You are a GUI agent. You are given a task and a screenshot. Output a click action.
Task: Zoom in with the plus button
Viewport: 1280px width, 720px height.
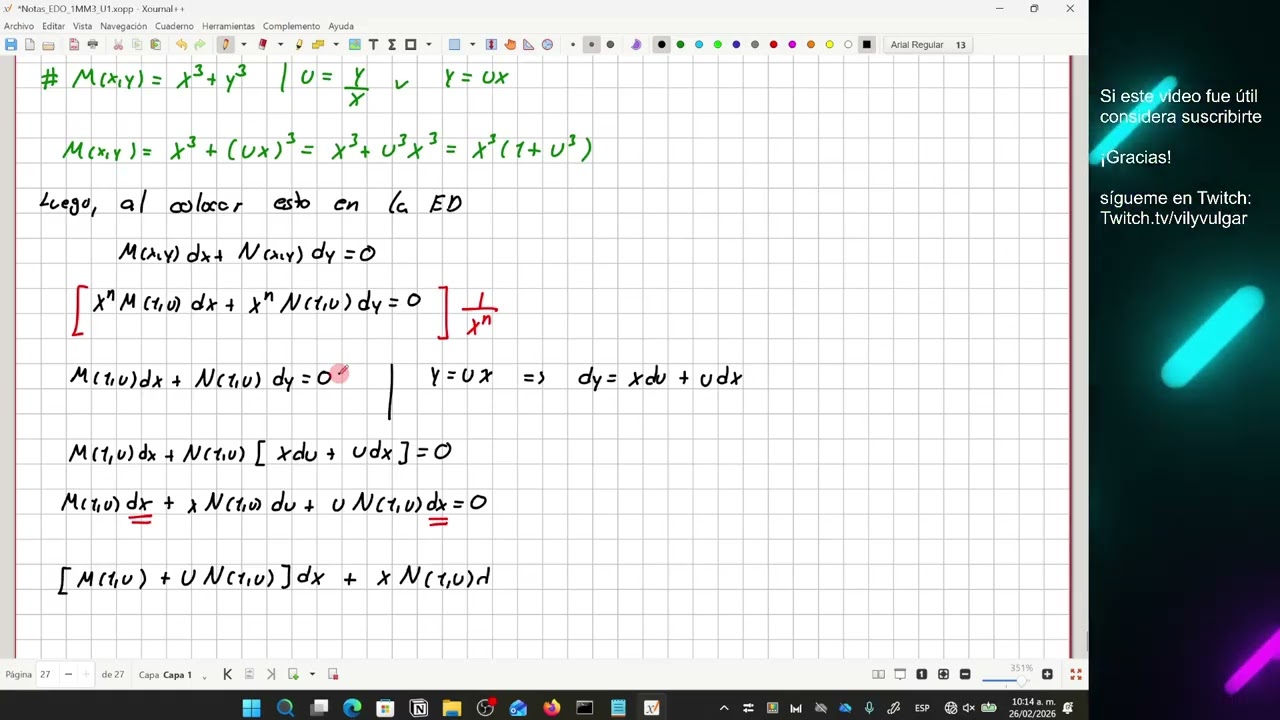click(1047, 674)
